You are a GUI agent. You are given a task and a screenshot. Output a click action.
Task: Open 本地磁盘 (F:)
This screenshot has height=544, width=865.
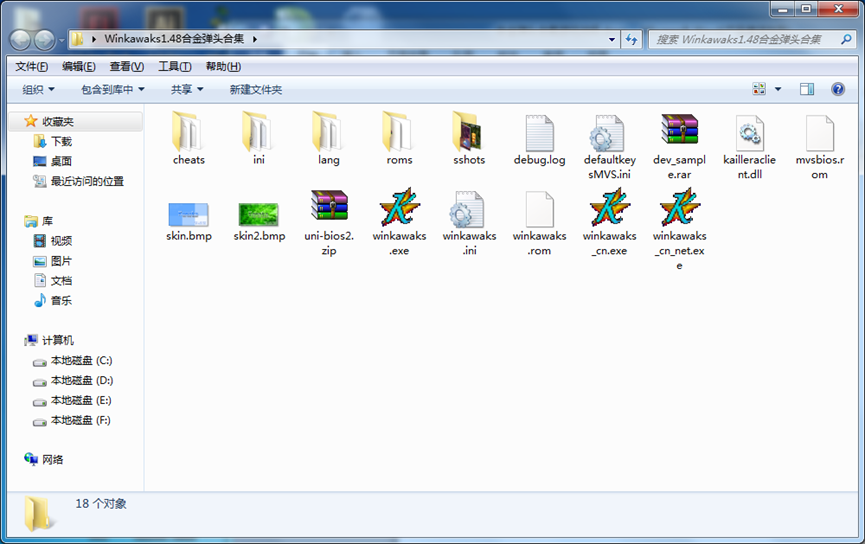[x=81, y=420]
